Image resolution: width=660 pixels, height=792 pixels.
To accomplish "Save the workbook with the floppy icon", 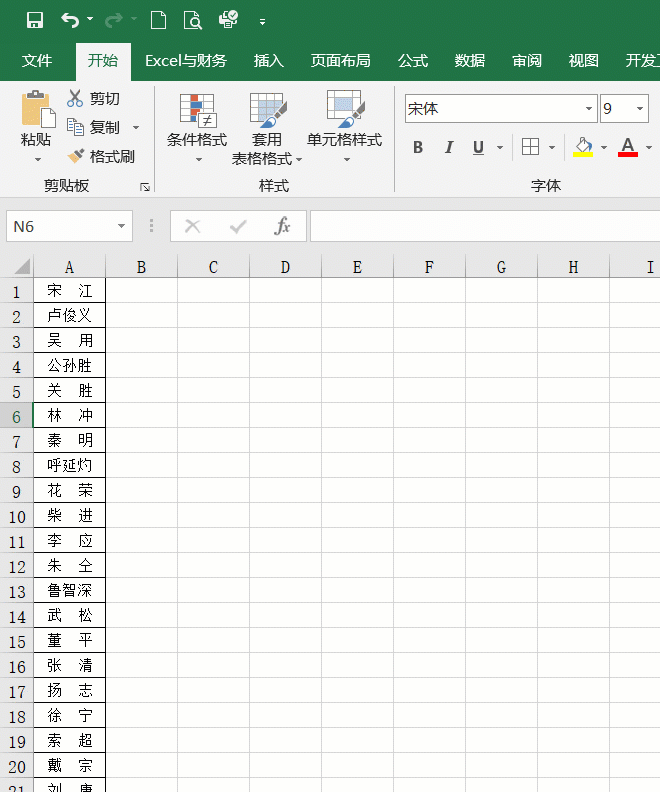I will [x=34, y=20].
